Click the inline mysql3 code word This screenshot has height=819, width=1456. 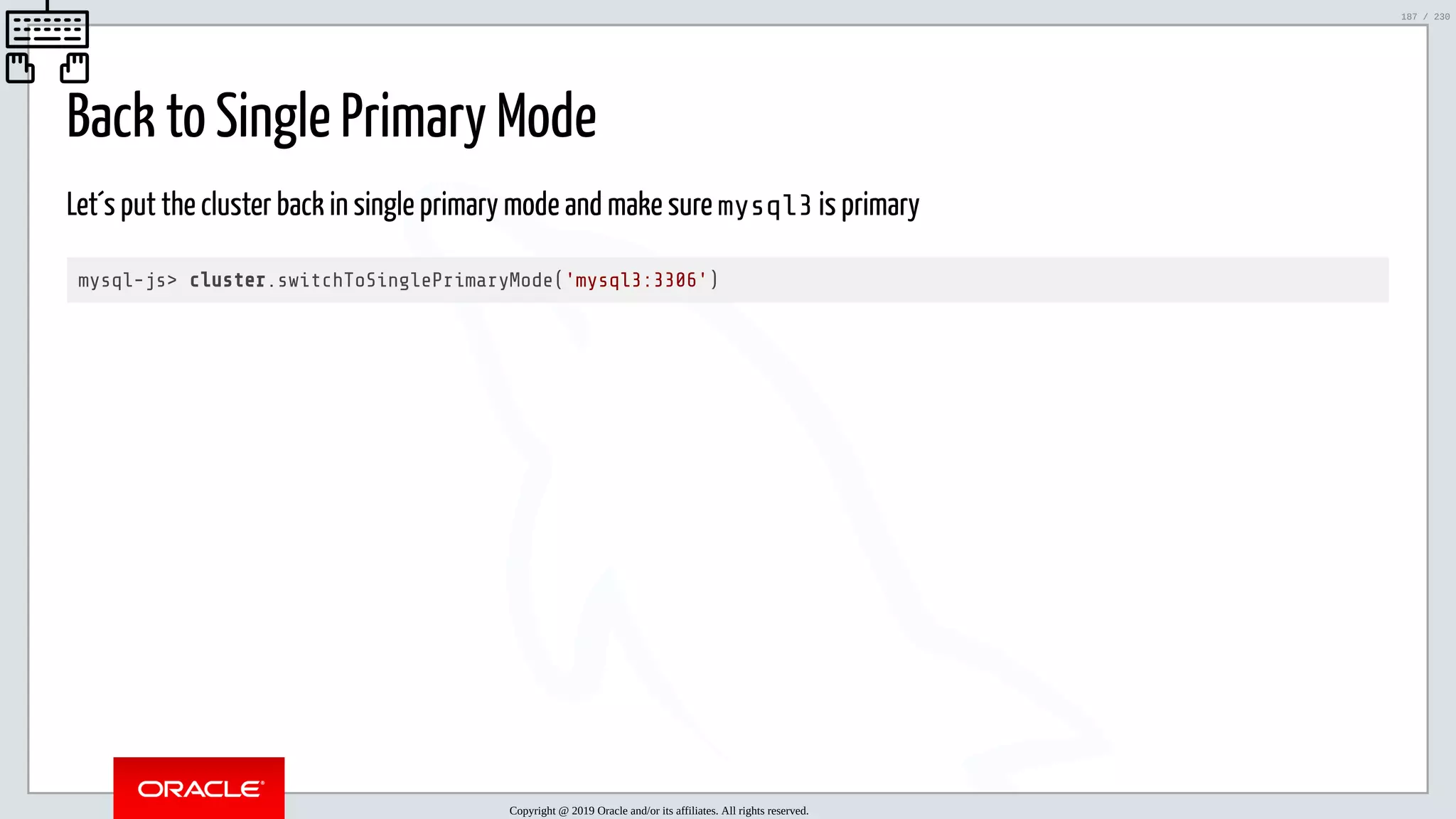764,206
